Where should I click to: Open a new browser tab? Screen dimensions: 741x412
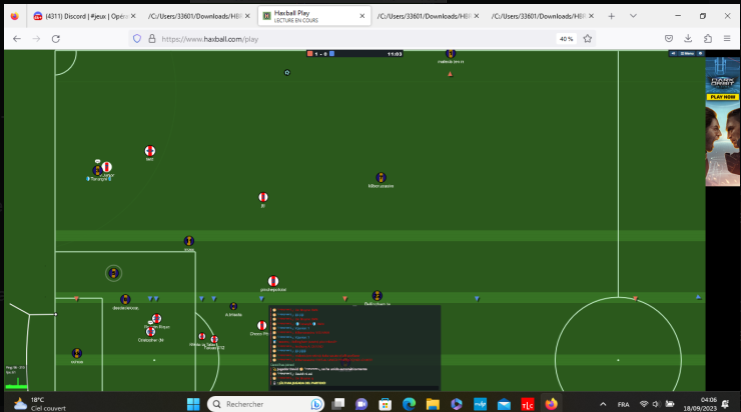click(611, 16)
